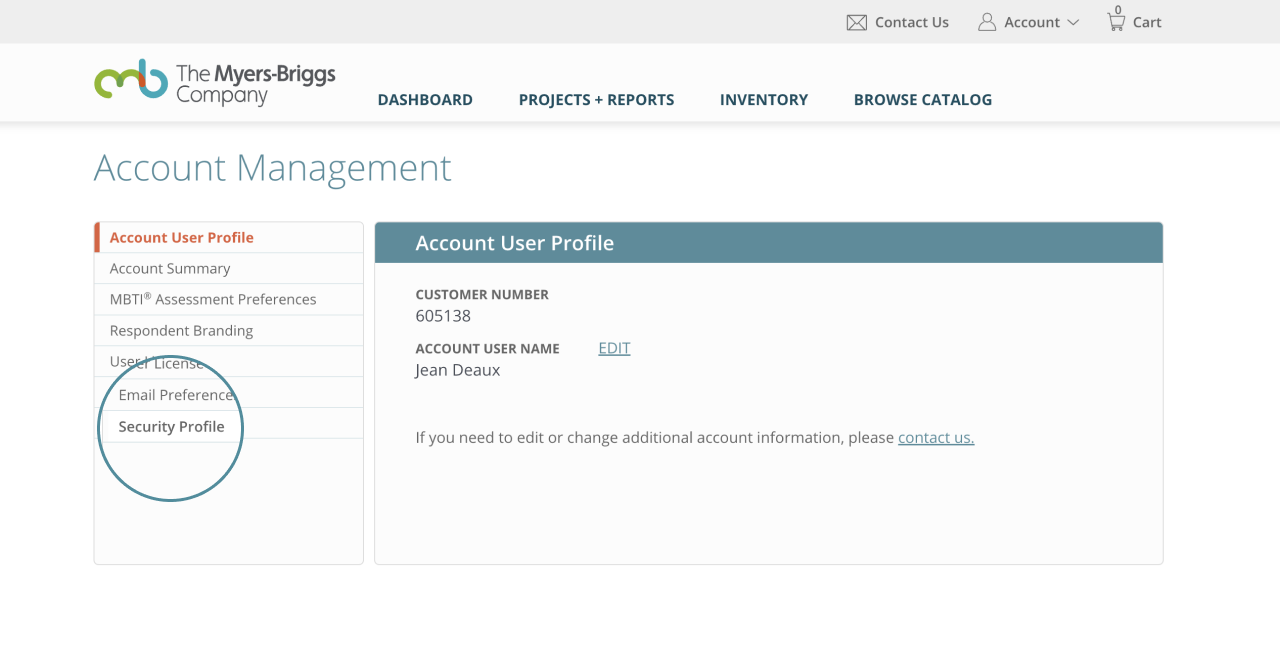The height and width of the screenshot is (664, 1280).
Task: Open Projects + Reports menu
Action: pos(597,100)
